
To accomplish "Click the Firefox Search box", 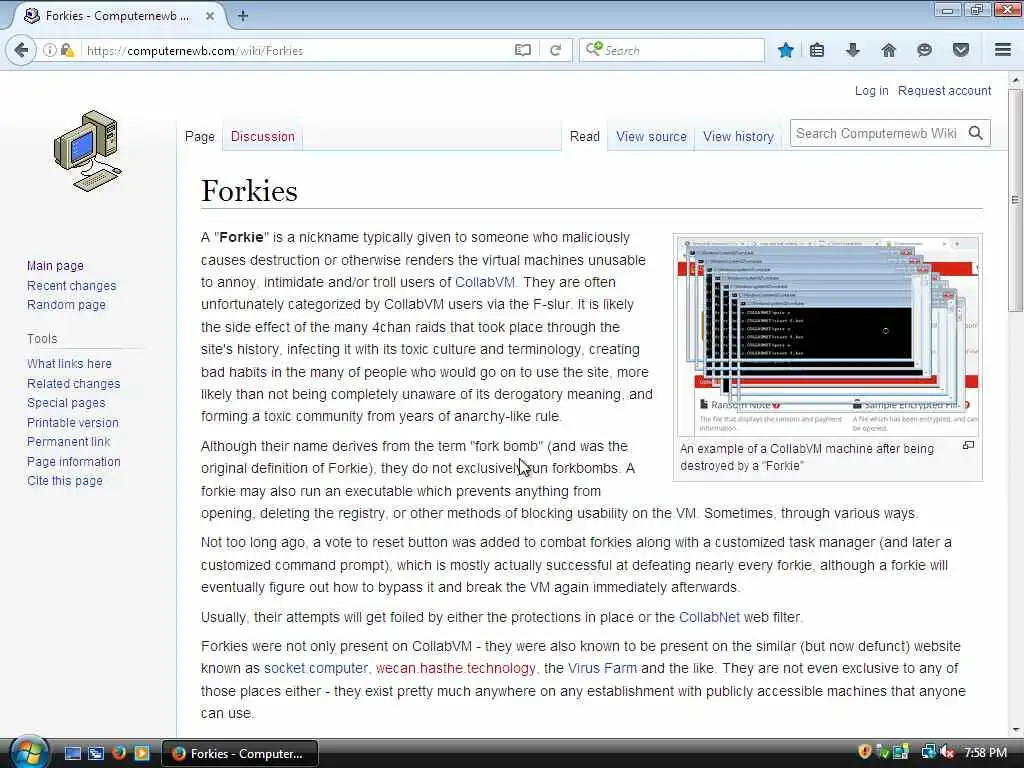I will pyautogui.click(x=672, y=50).
